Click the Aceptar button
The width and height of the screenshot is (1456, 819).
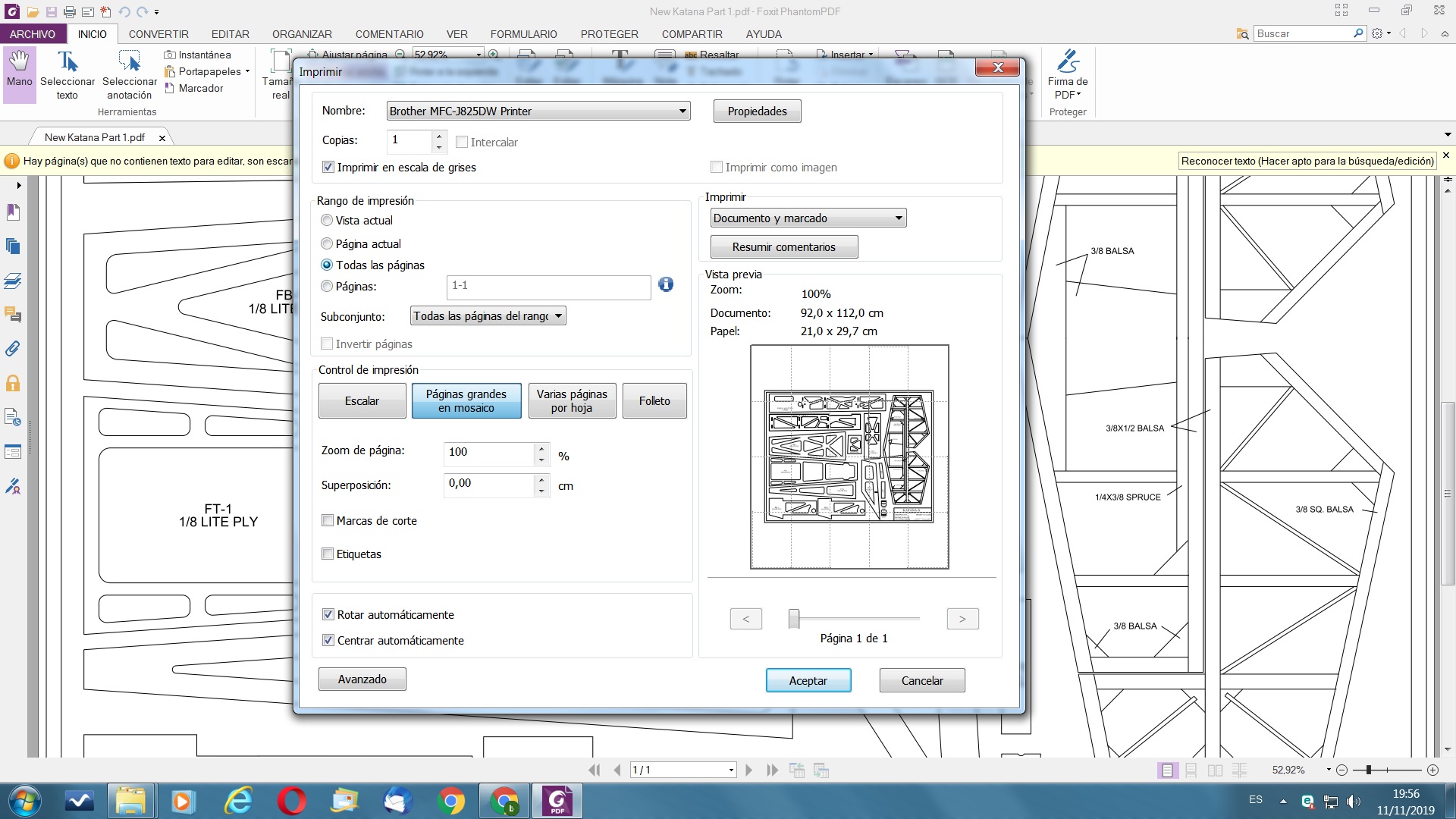coord(808,680)
